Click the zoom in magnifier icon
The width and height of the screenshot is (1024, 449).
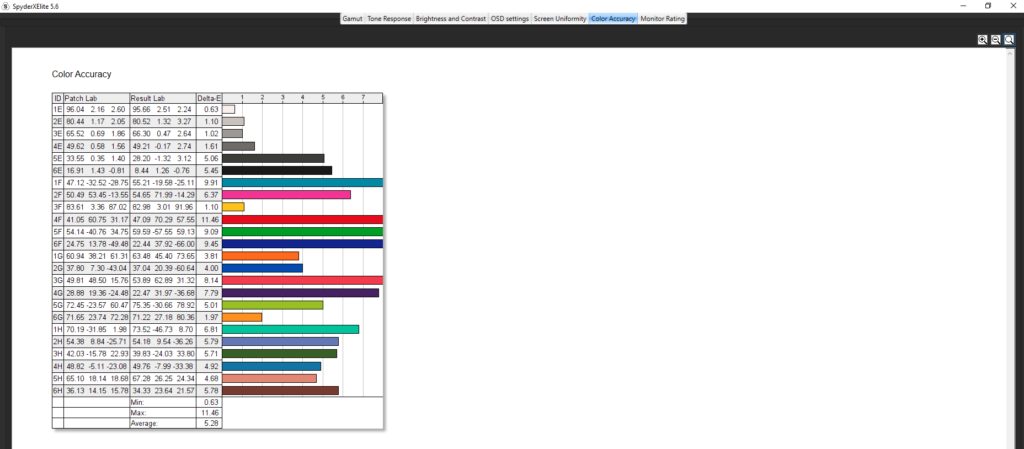(983, 40)
